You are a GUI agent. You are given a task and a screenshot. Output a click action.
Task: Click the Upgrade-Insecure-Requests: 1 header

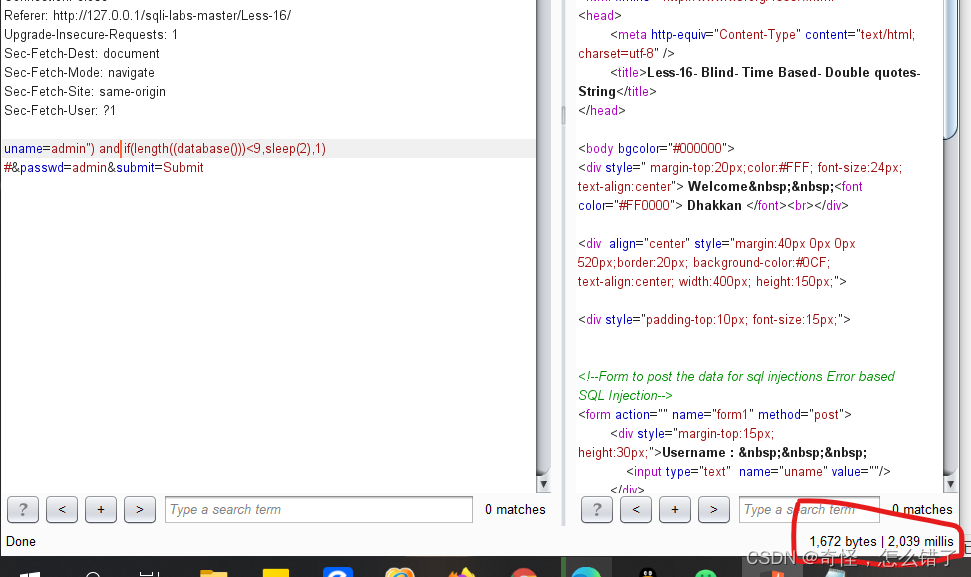91,35
